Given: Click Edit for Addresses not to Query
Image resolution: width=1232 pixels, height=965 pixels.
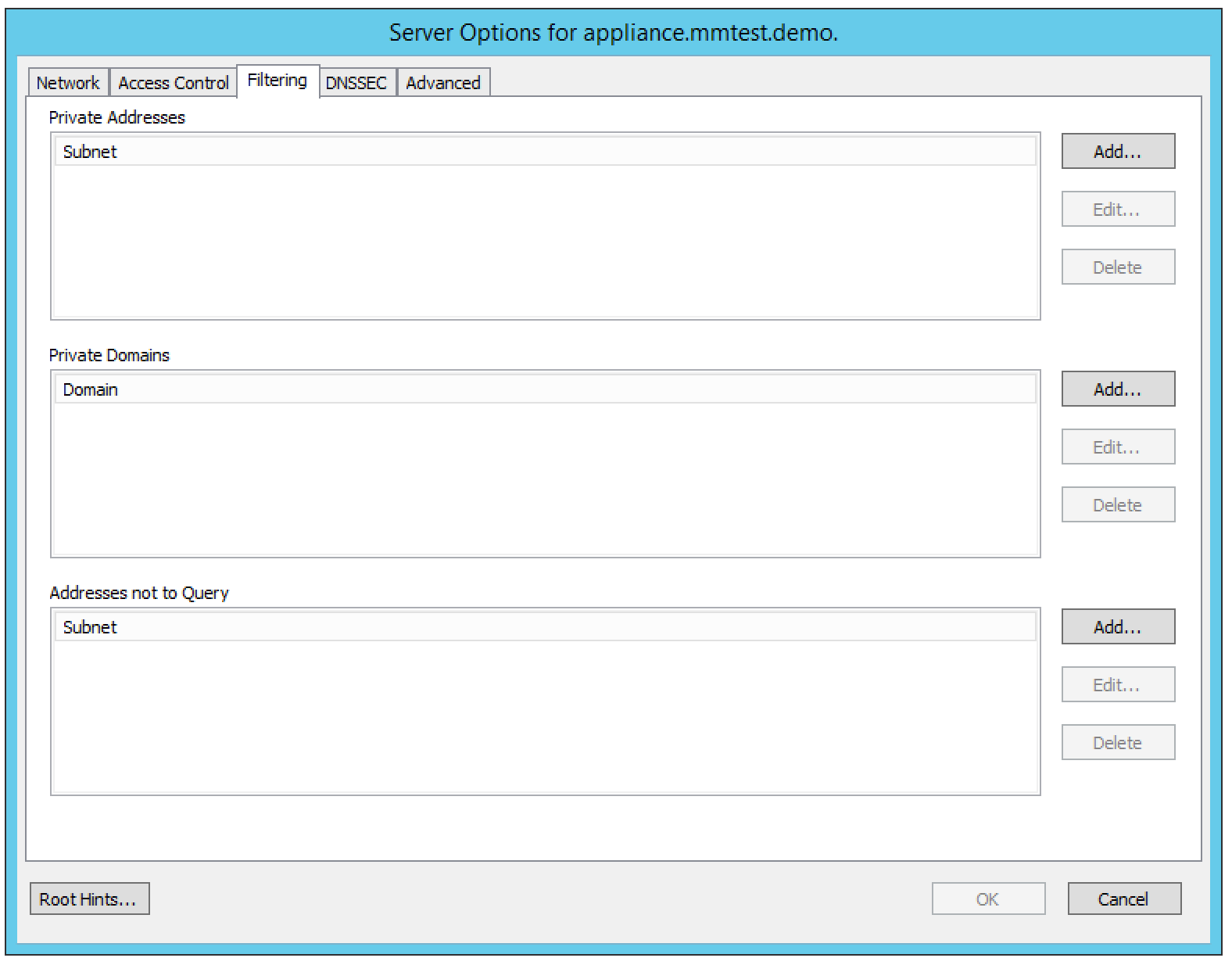Looking at the screenshot, I should click(x=1117, y=685).
